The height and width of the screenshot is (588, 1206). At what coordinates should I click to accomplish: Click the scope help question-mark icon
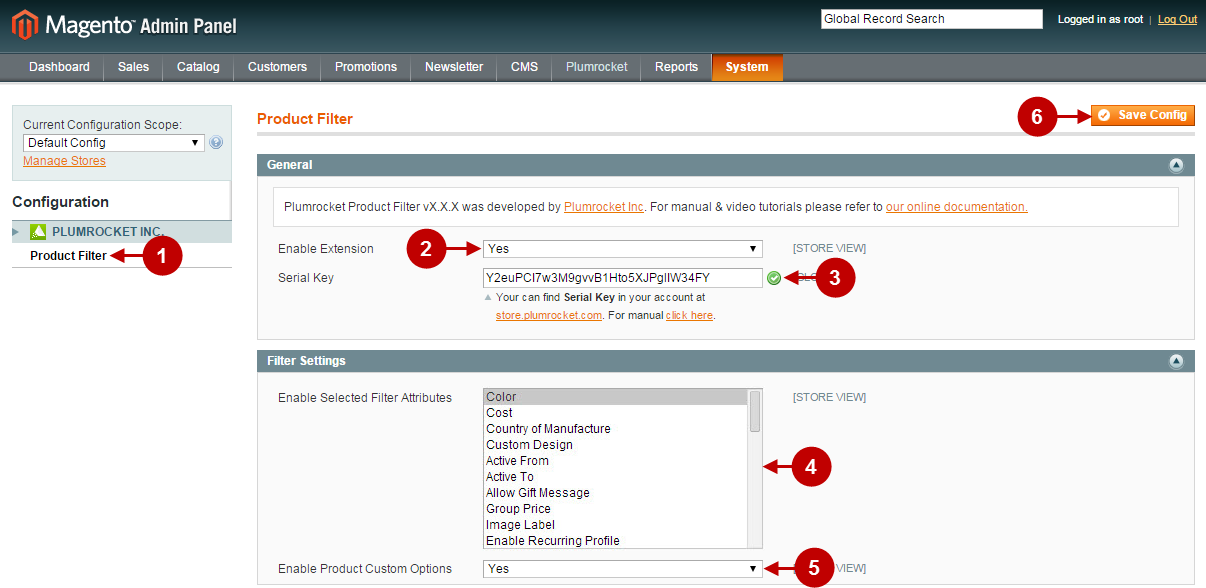coord(216,143)
